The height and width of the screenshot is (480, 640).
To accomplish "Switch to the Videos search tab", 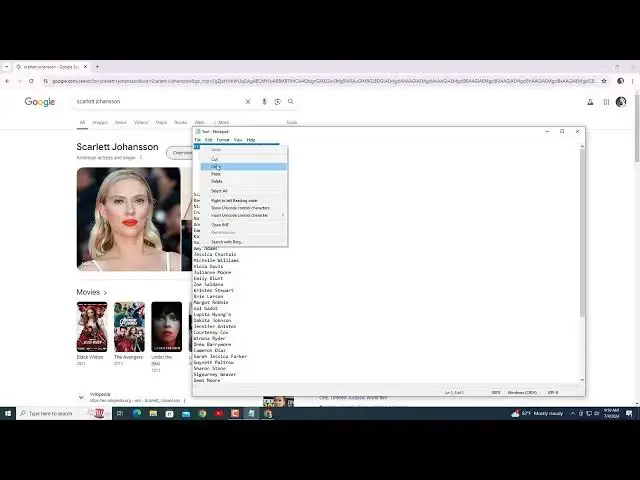I will [141, 122].
